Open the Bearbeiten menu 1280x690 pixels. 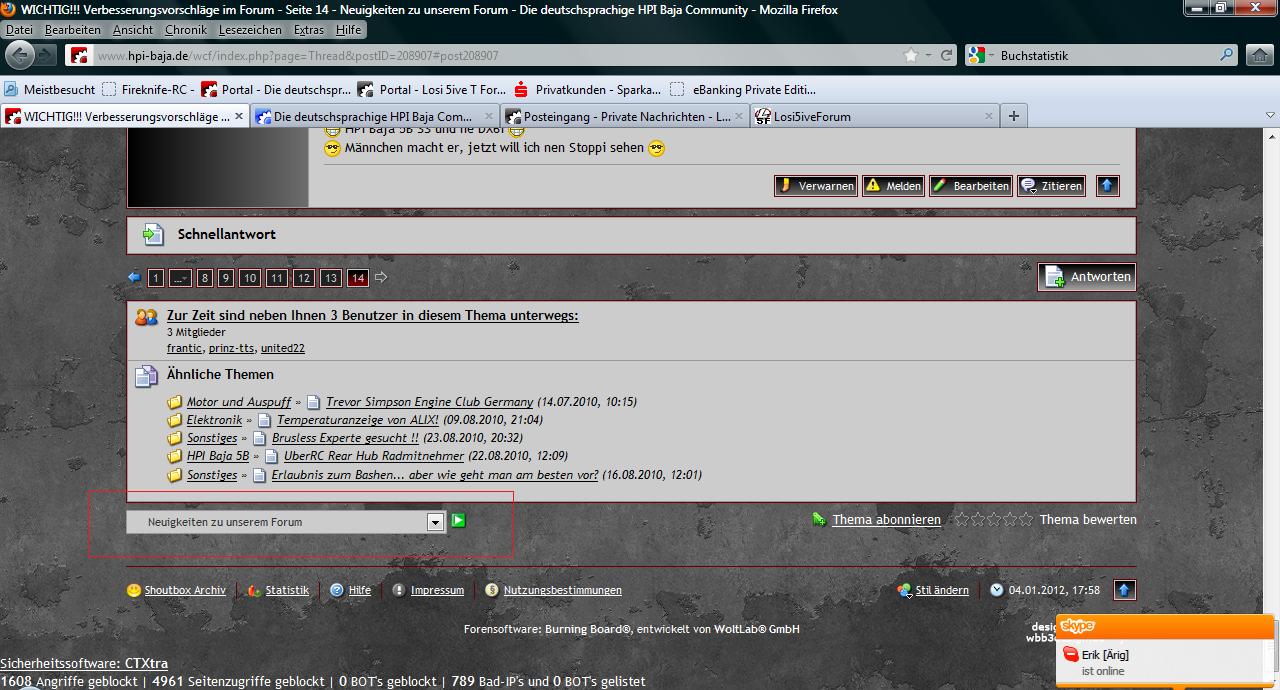(73, 30)
